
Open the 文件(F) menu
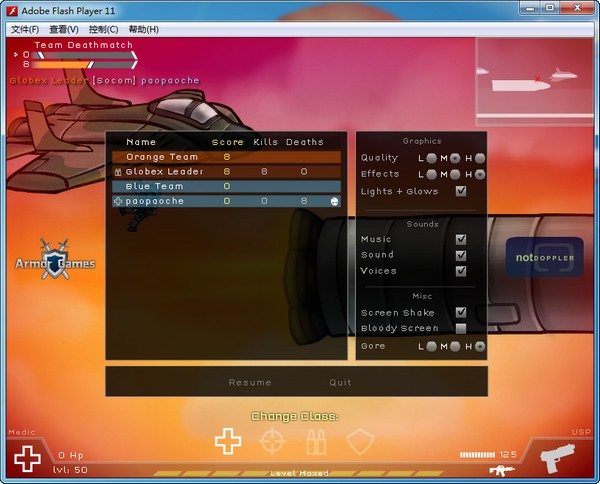(x=25, y=30)
